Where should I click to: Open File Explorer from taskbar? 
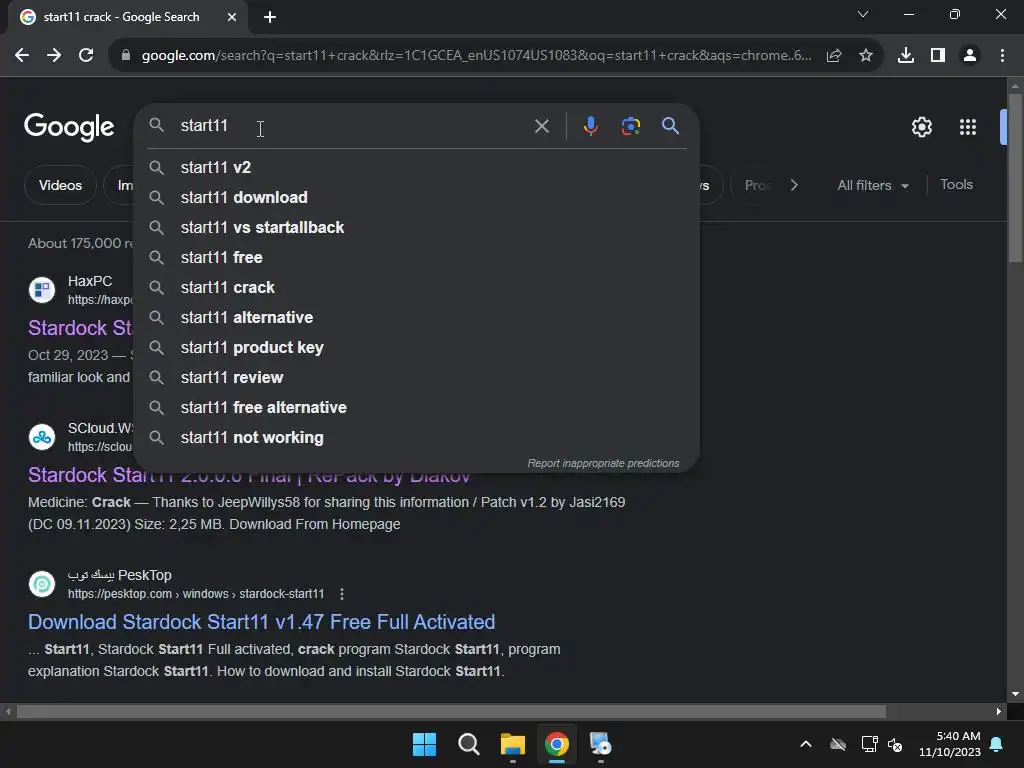513,744
